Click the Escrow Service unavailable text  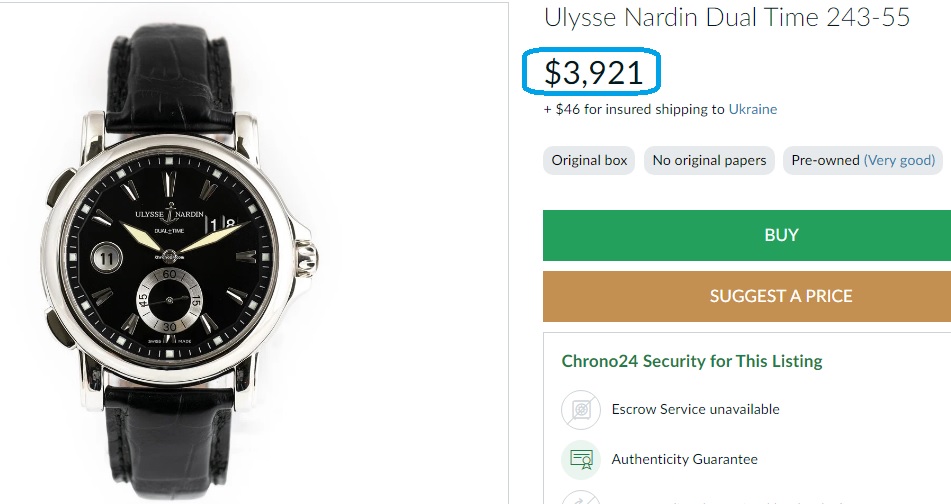click(x=696, y=409)
